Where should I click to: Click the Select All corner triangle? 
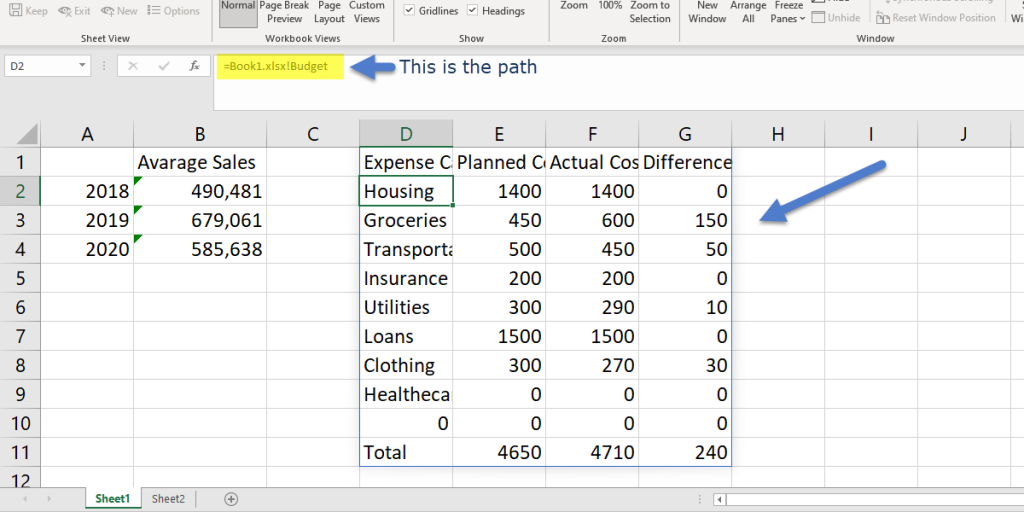(x=27, y=134)
